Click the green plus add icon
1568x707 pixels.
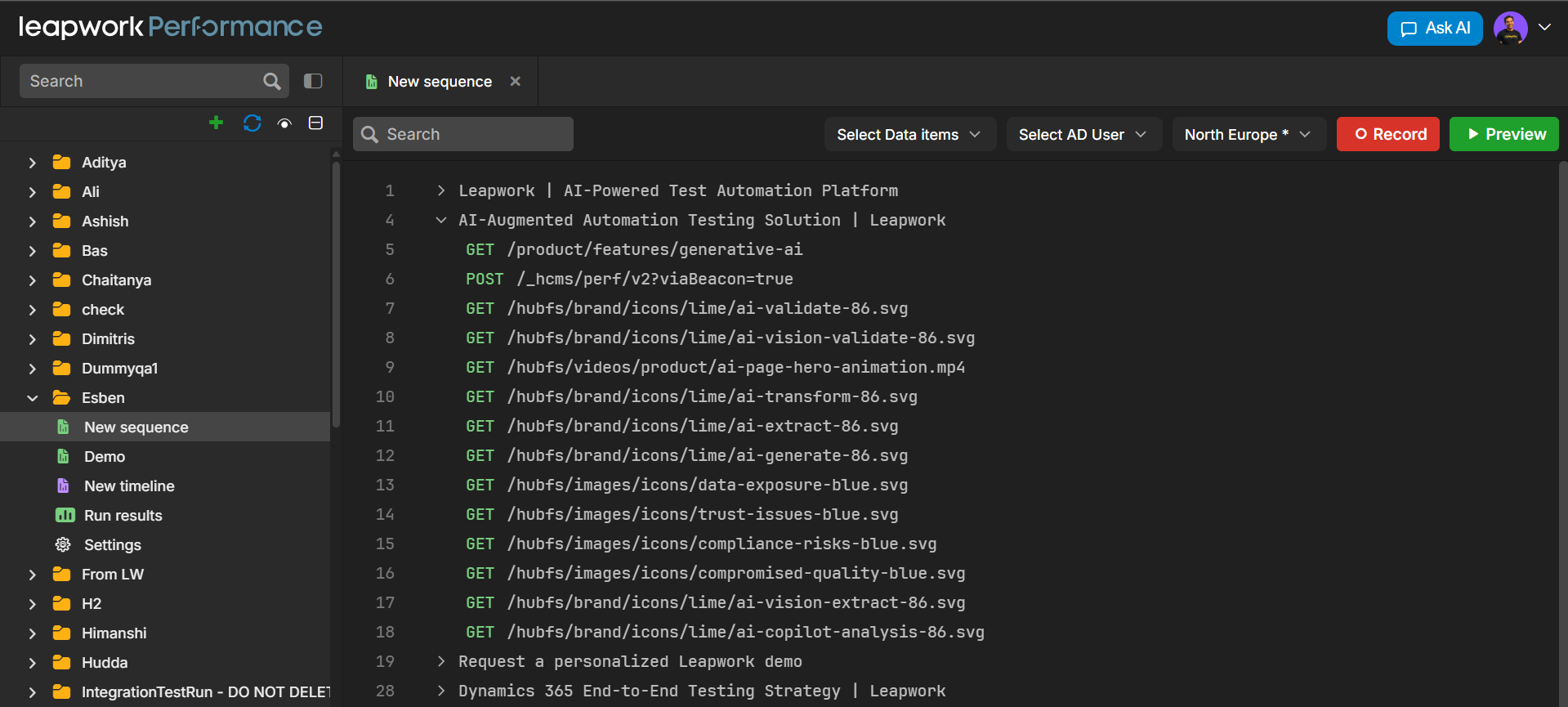click(216, 123)
